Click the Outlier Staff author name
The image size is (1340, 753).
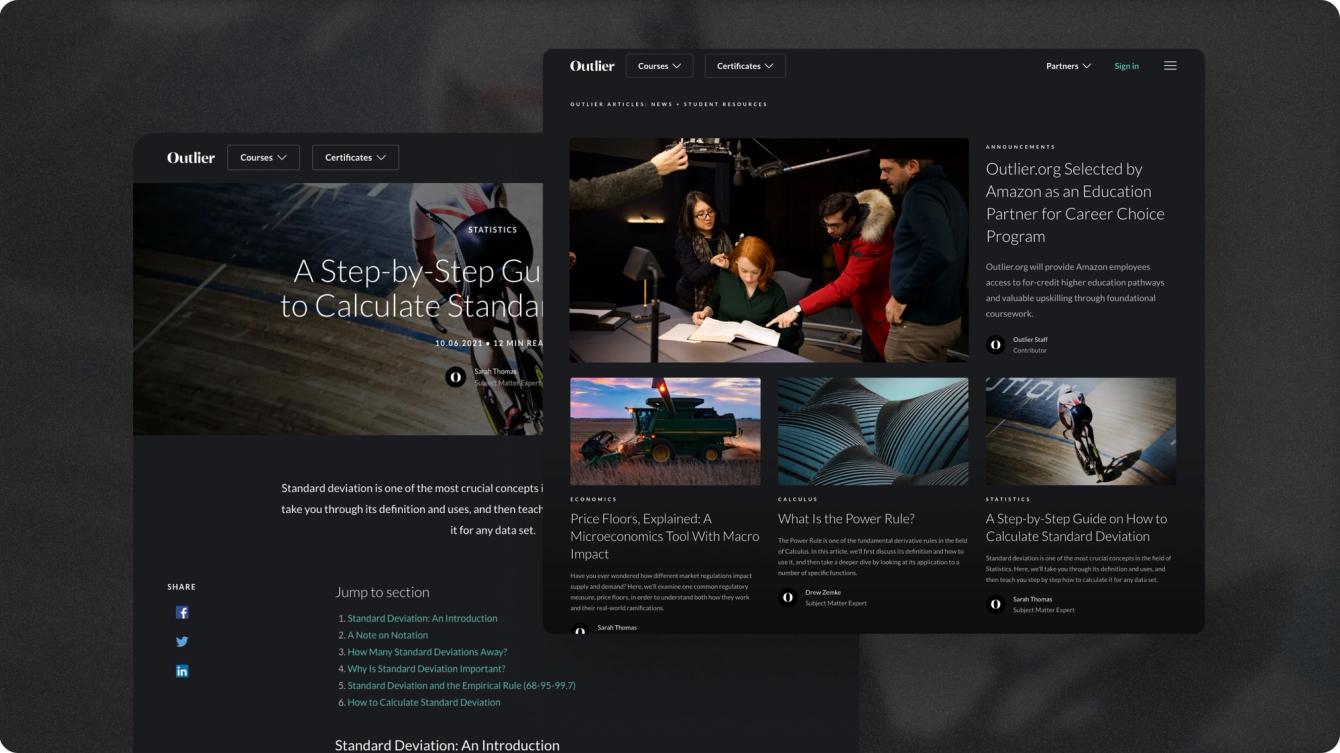tap(1030, 340)
